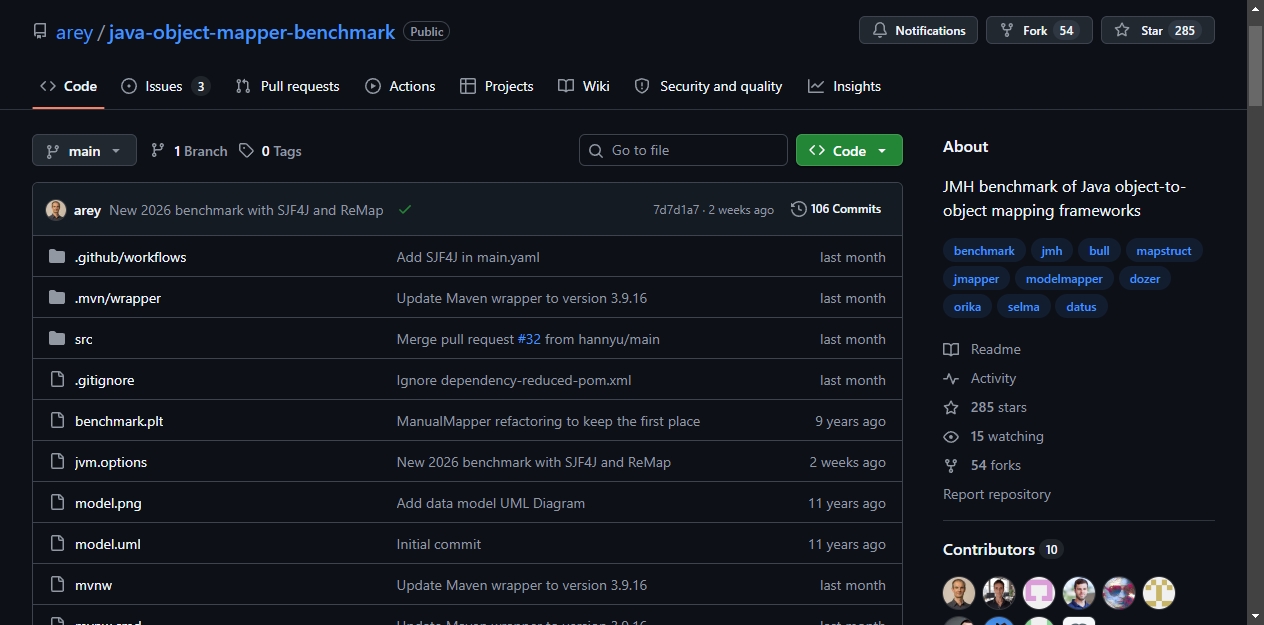1264x625 pixels.
Task: Open the .gitignore file
Action: (104, 380)
